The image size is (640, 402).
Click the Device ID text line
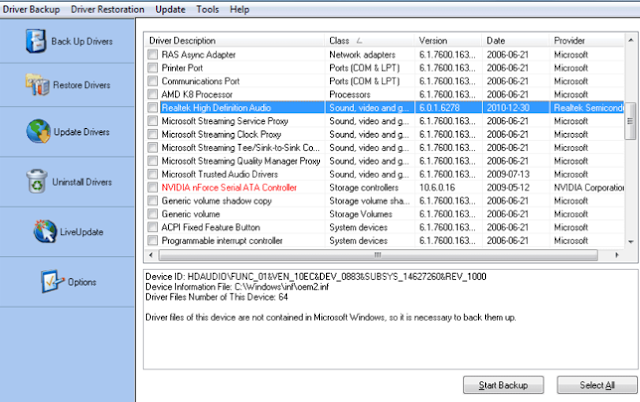pos(316,277)
